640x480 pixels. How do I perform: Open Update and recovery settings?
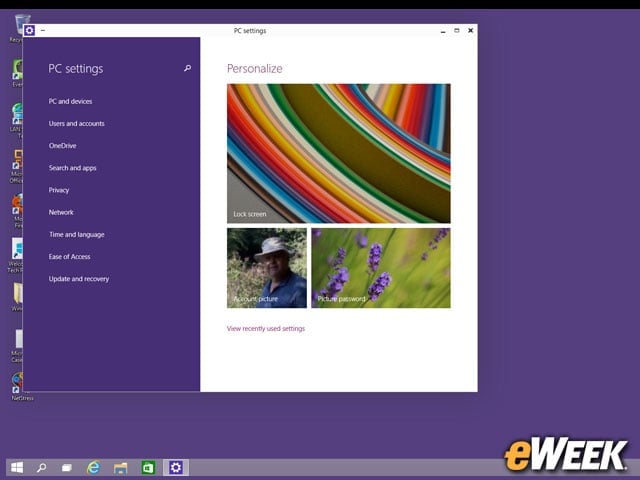[79, 279]
